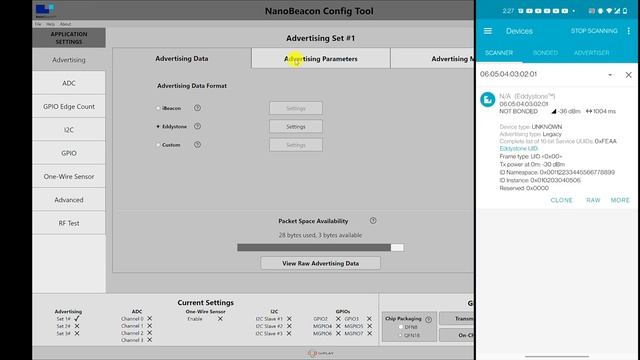Click the Wi-Fi icon in phone status bar
Screen dimensions: 640x360
coord(609,11)
